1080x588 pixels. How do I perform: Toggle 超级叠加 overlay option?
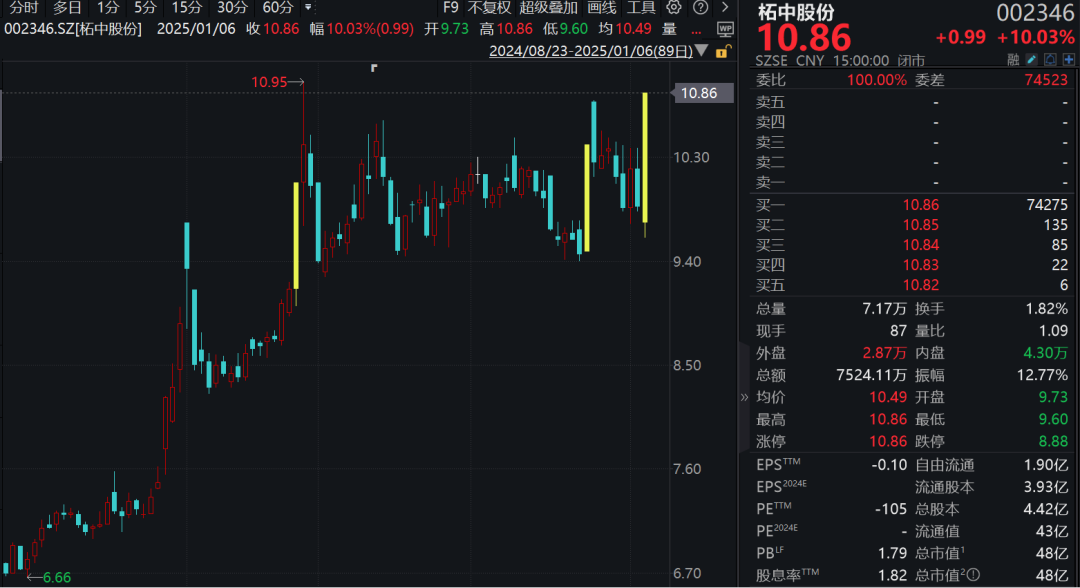pos(548,8)
